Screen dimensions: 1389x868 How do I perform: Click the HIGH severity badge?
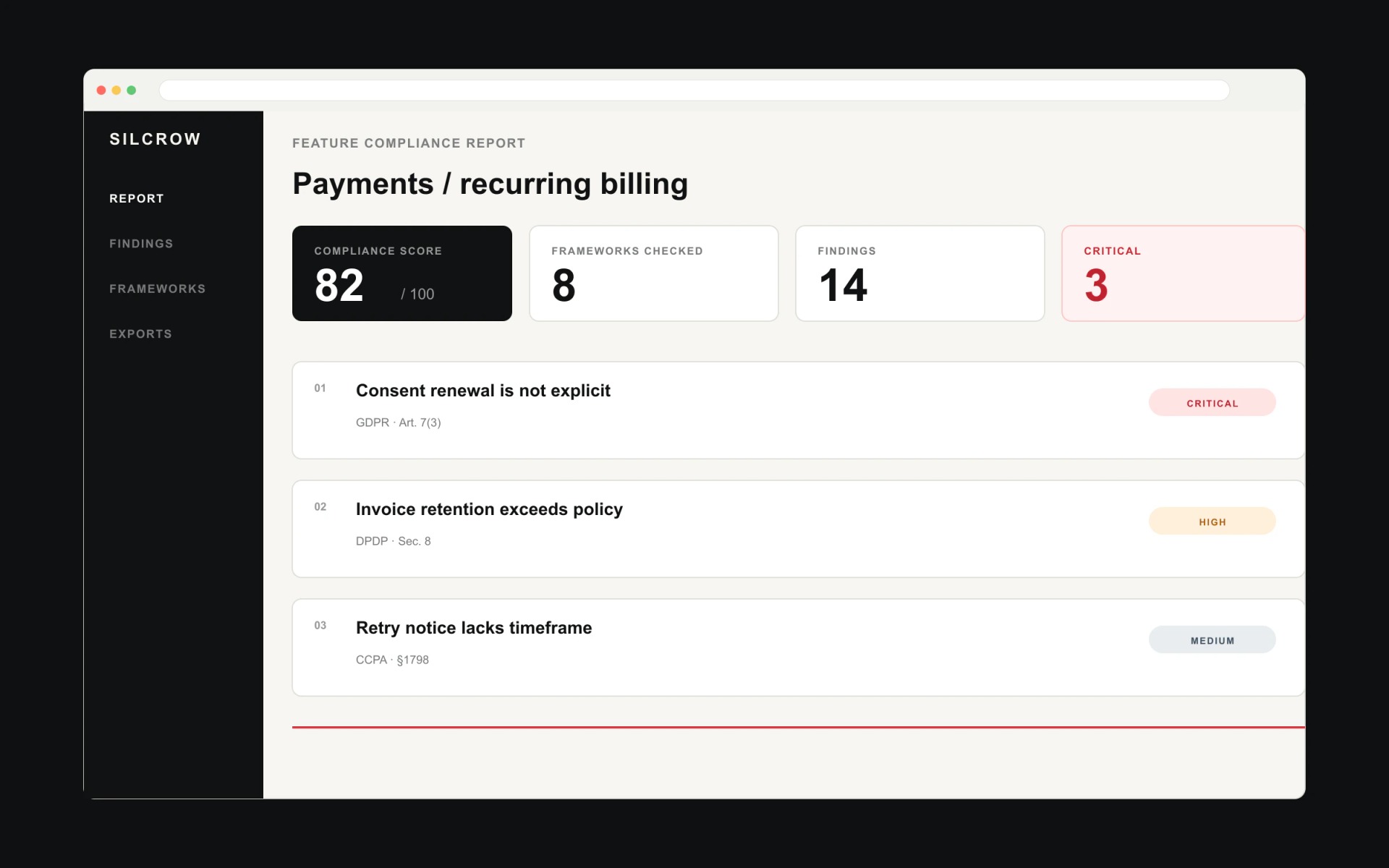click(x=1212, y=522)
